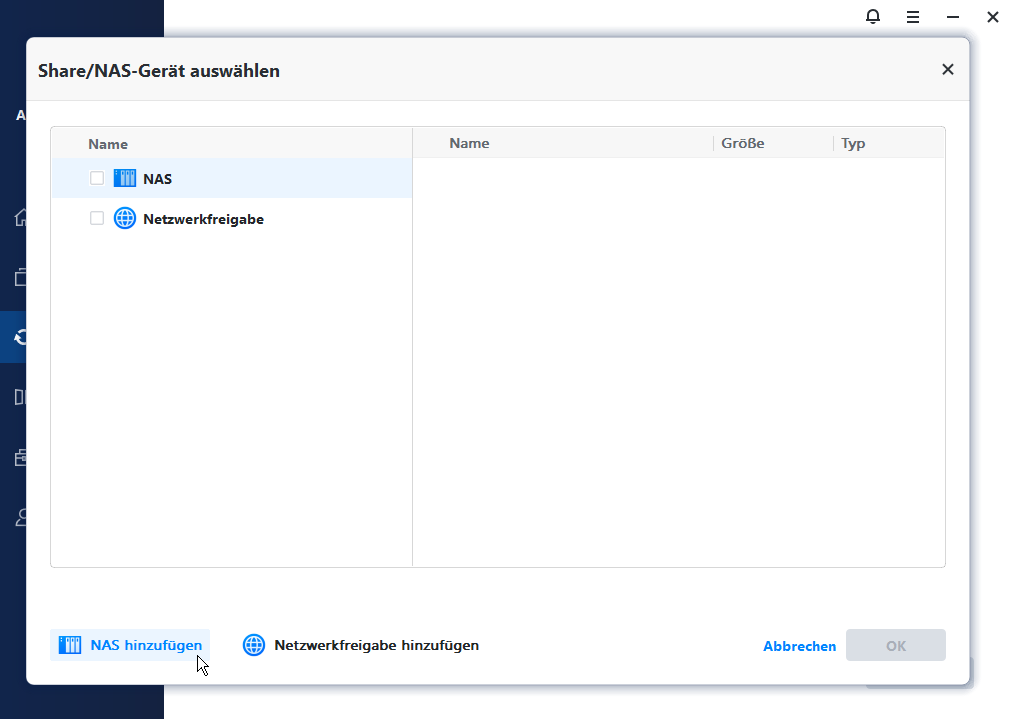Click Abbrechen to cancel the dialog
Viewport: 1010px width, 719px height.
click(x=799, y=646)
